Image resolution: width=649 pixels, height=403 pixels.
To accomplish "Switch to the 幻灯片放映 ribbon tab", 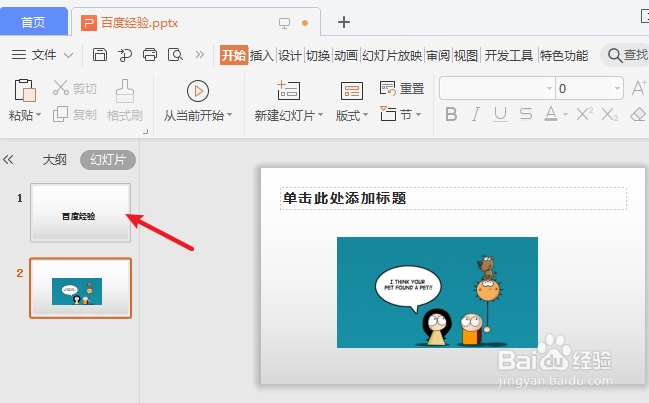I will point(392,55).
